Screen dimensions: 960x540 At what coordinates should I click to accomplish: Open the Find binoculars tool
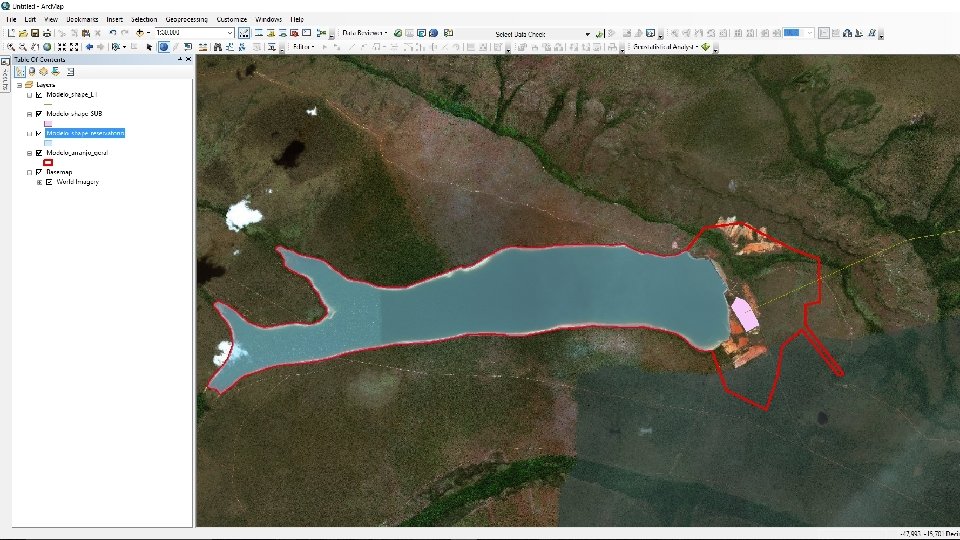[217, 47]
